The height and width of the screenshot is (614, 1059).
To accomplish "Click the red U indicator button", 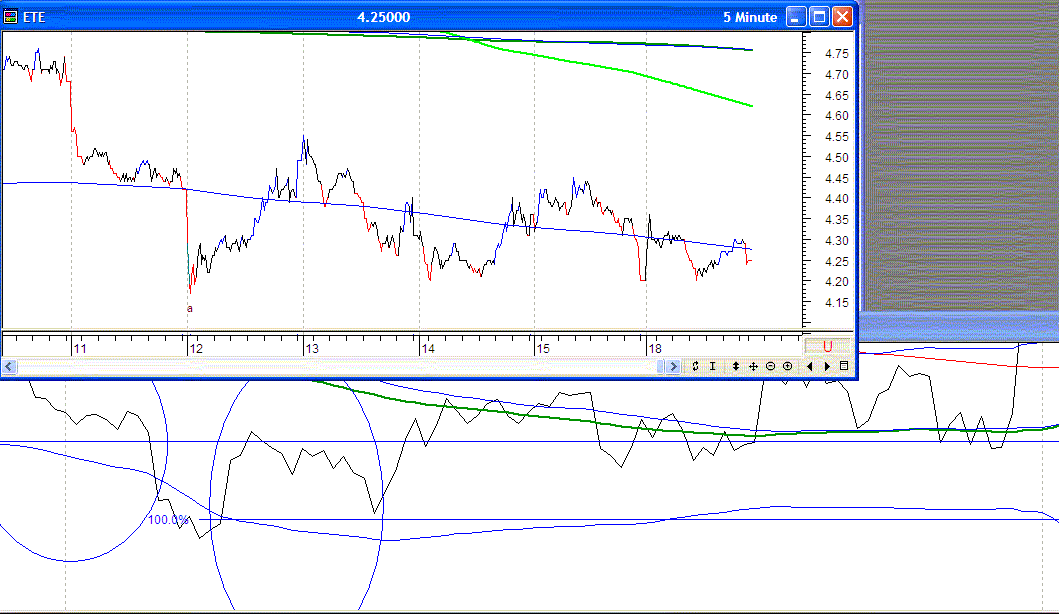I will pos(827,347).
